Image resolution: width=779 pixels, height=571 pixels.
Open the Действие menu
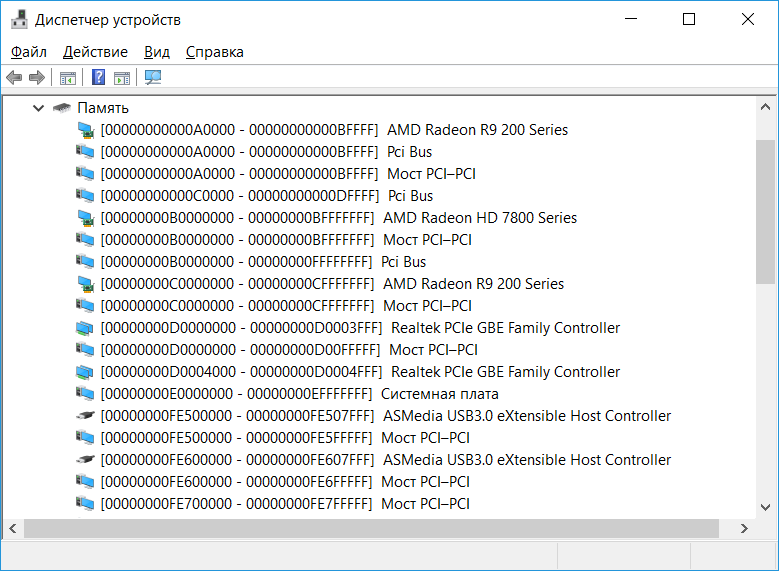95,52
